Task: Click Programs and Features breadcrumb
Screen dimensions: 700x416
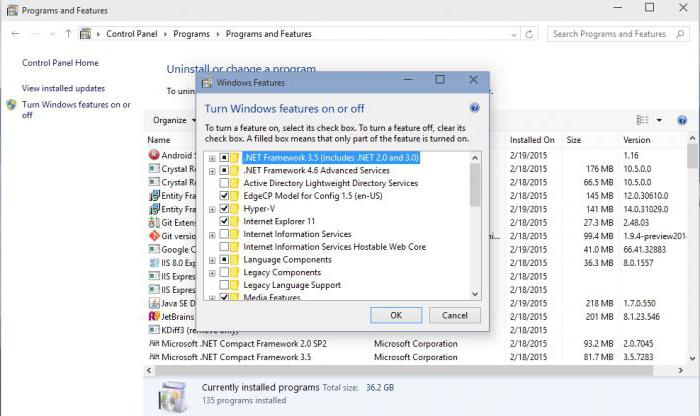Action: tap(268, 34)
